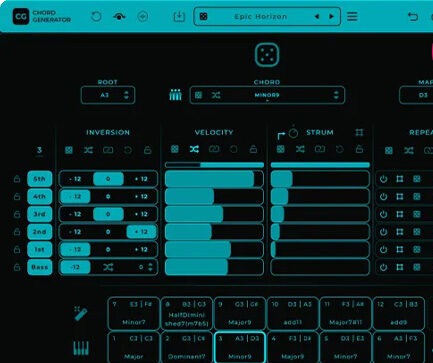The image size is (433, 363).
Task: Click the Bass row shuffle icon
Action: [108, 267]
